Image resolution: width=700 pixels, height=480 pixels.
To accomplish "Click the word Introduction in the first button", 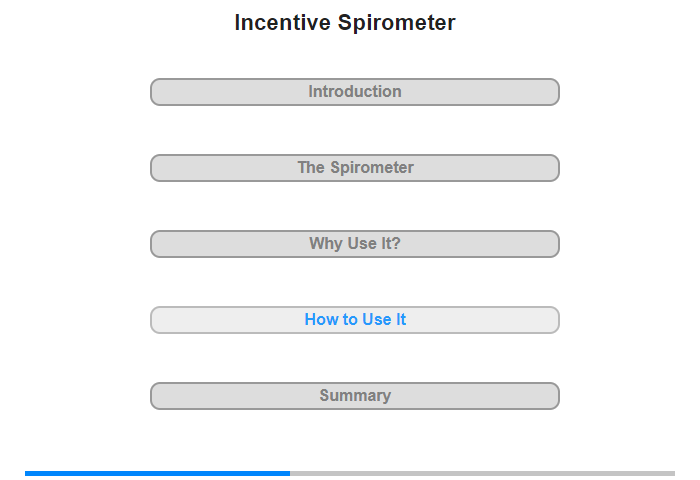I will (355, 92).
